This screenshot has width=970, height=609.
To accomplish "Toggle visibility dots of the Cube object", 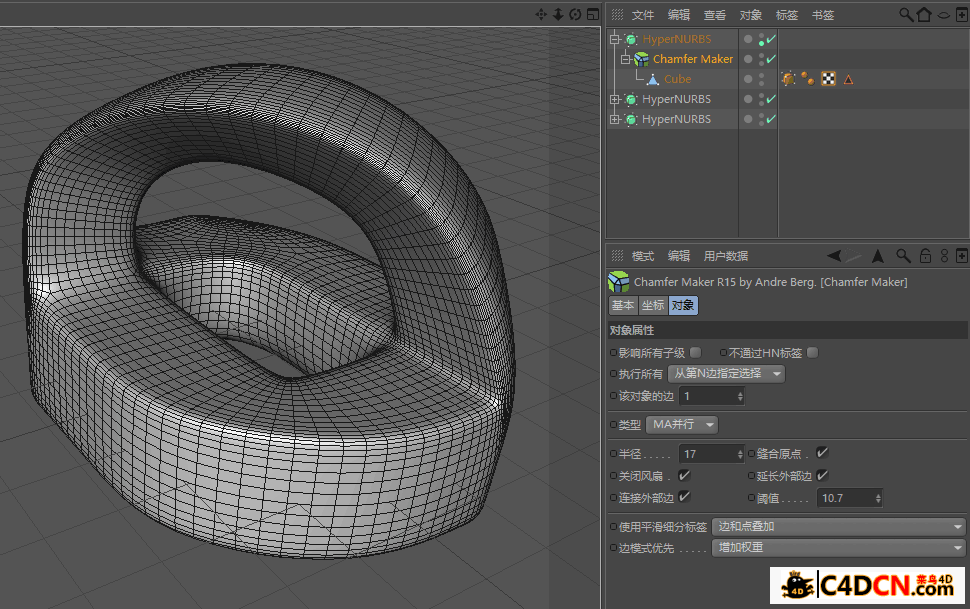I will tap(762, 79).
